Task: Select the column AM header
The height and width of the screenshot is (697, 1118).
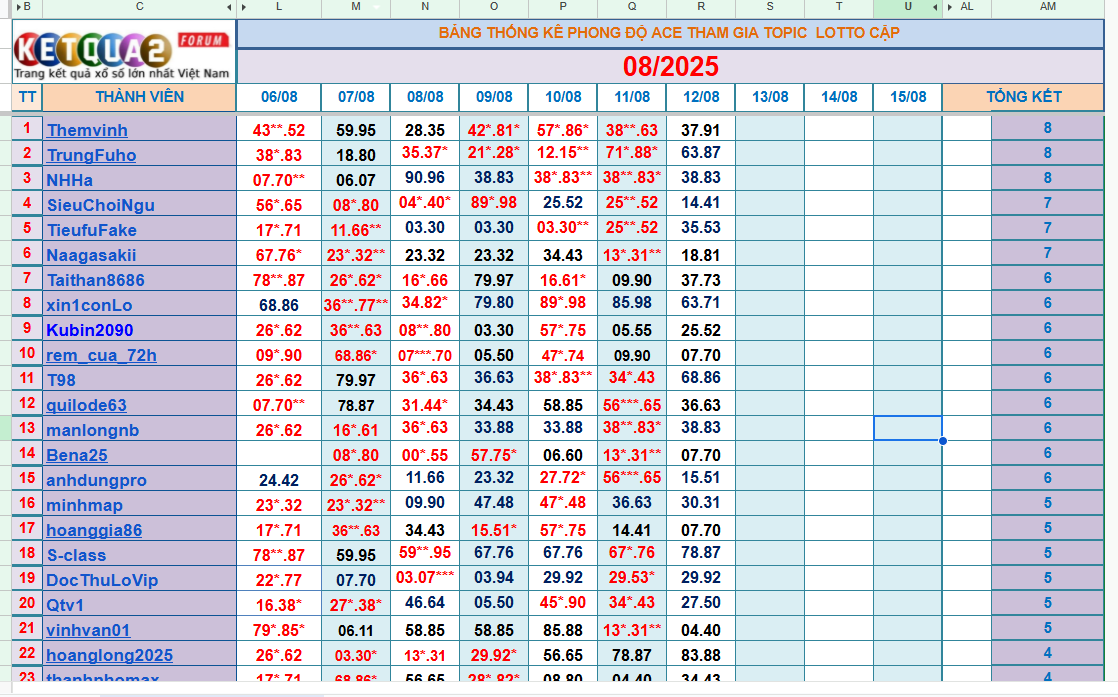Action: (x=1047, y=6)
